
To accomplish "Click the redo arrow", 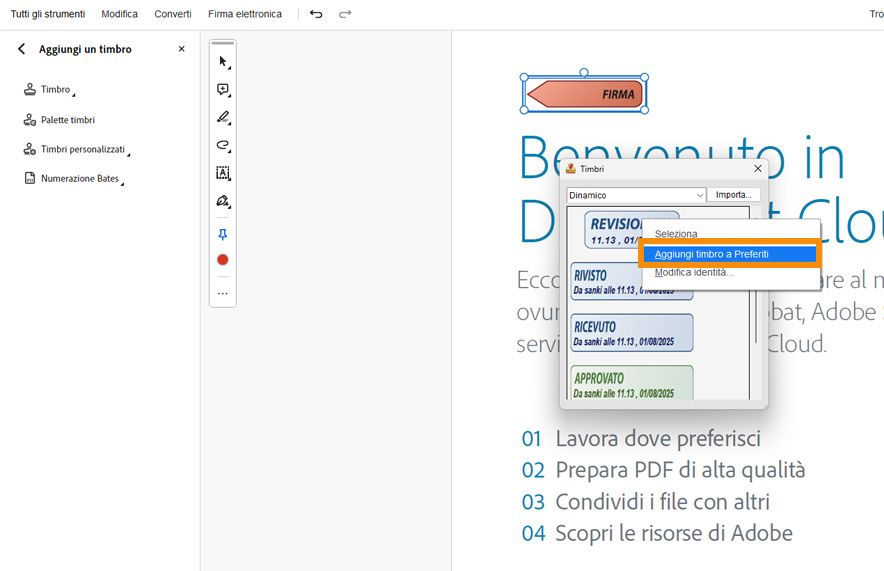I will [345, 14].
